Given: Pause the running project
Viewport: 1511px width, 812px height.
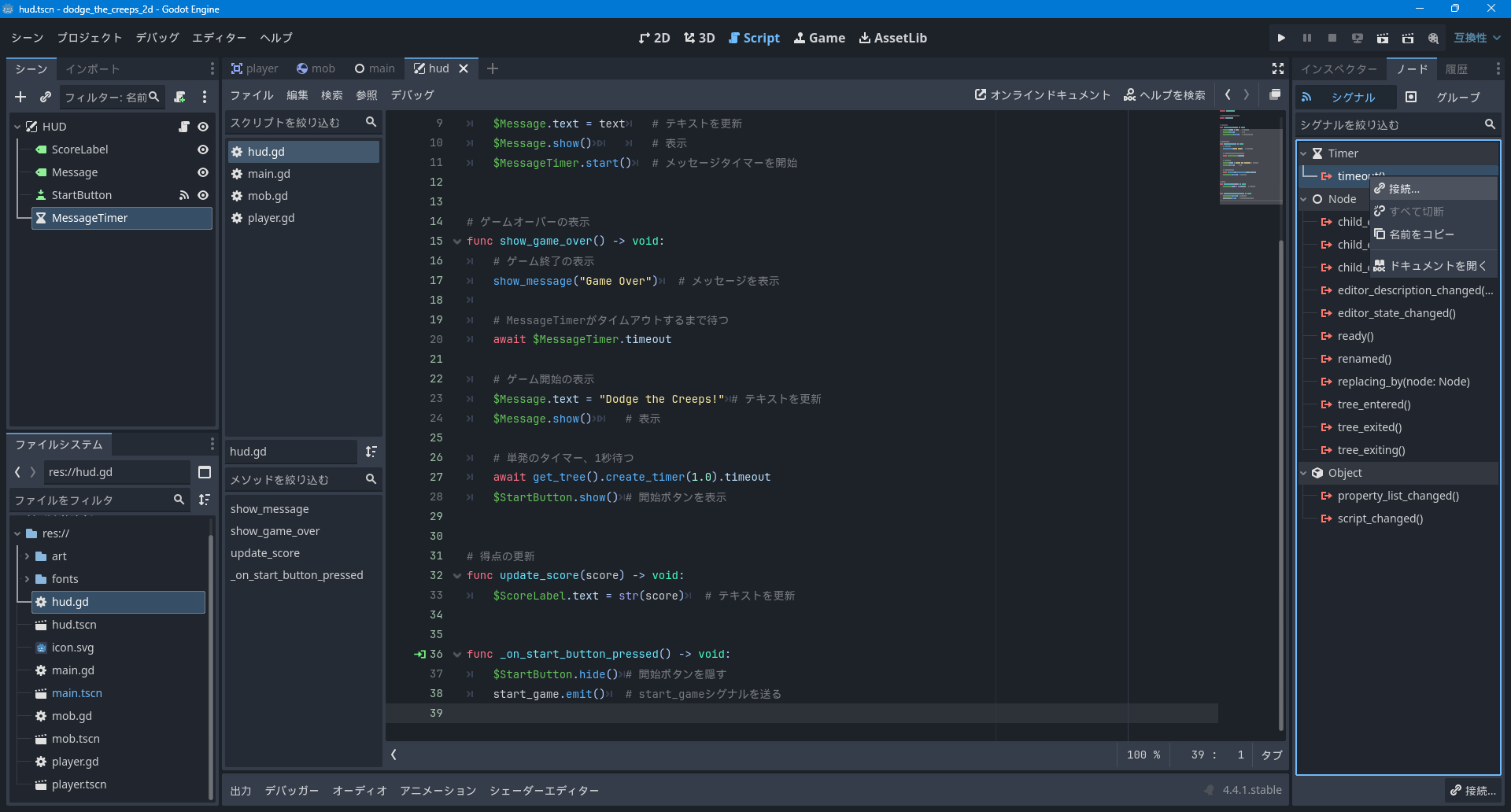Looking at the screenshot, I should [1306, 38].
